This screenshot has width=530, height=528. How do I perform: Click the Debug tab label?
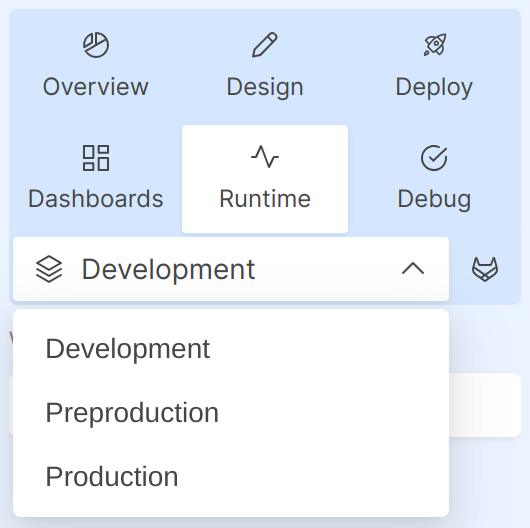coord(434,199)
